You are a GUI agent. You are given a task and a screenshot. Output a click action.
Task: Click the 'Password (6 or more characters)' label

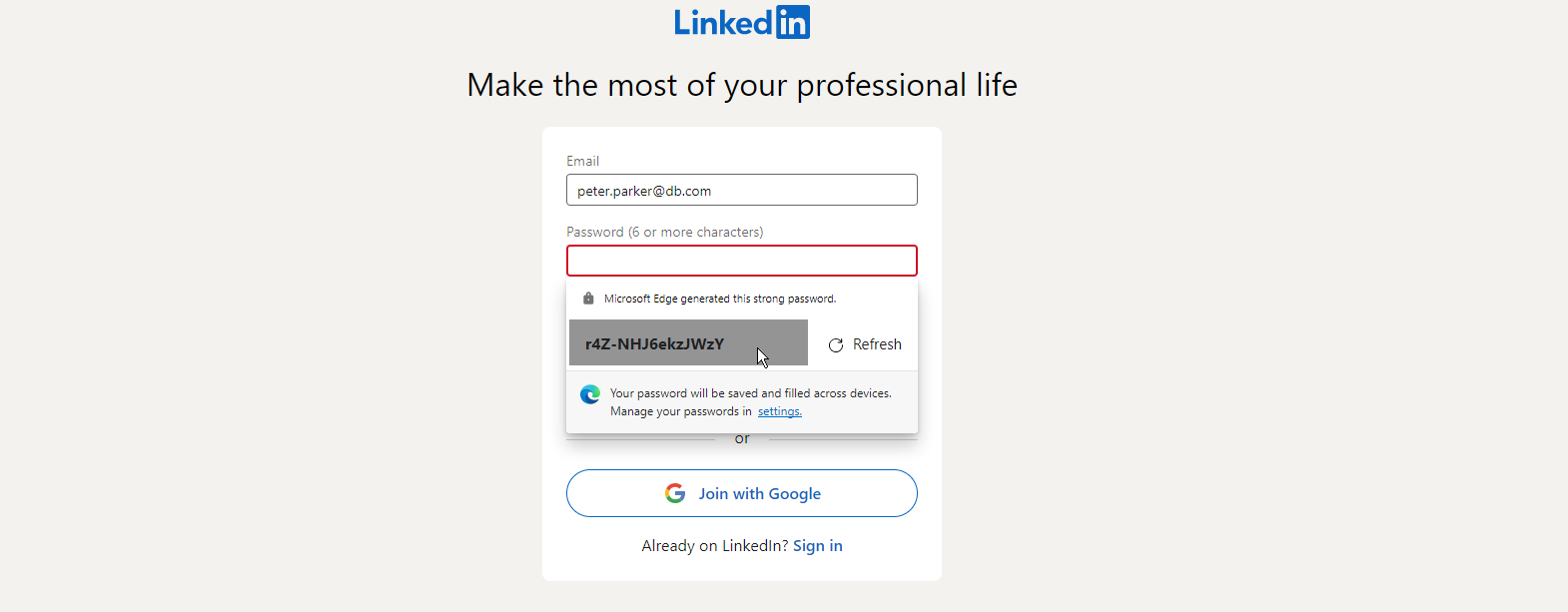pyautogui.click(x=665, y=232)
